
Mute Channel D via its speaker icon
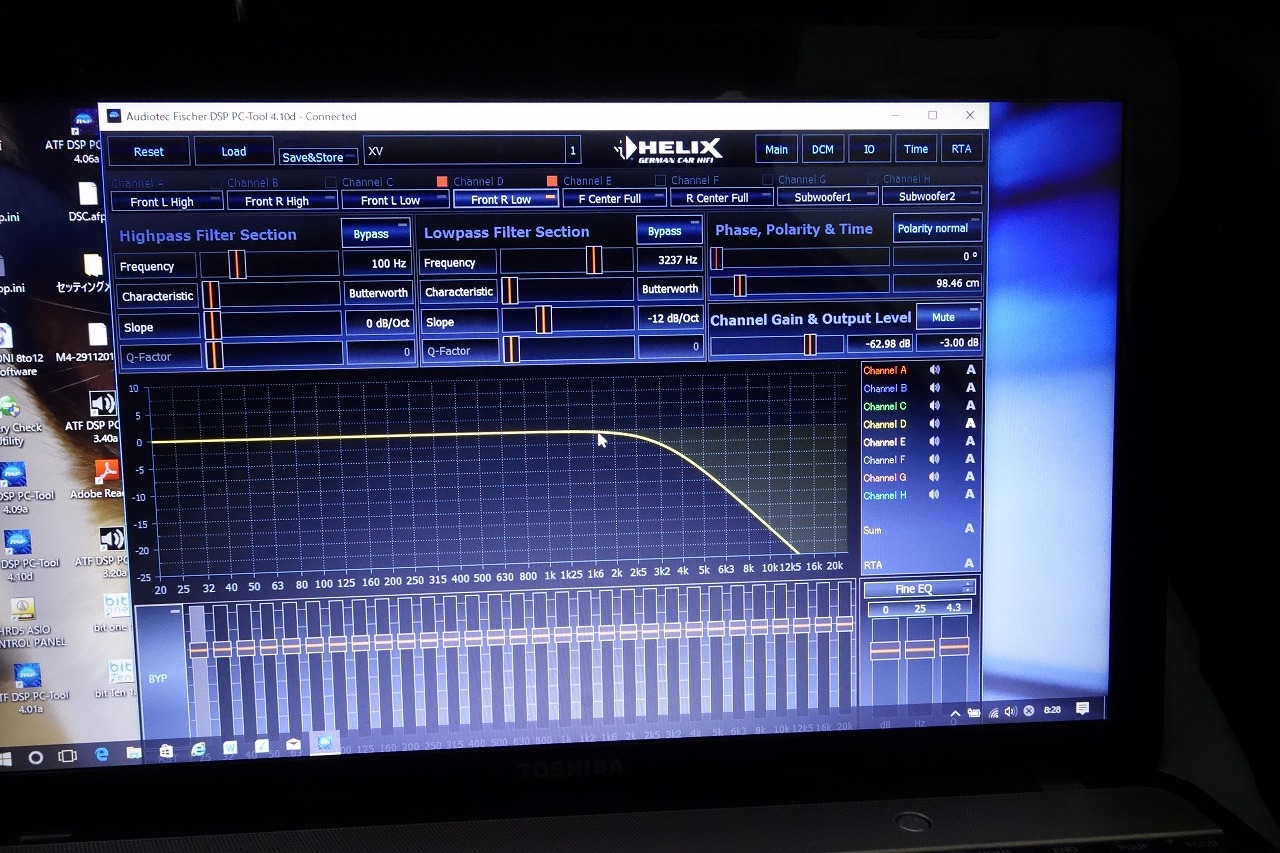(x=934, y=424)
